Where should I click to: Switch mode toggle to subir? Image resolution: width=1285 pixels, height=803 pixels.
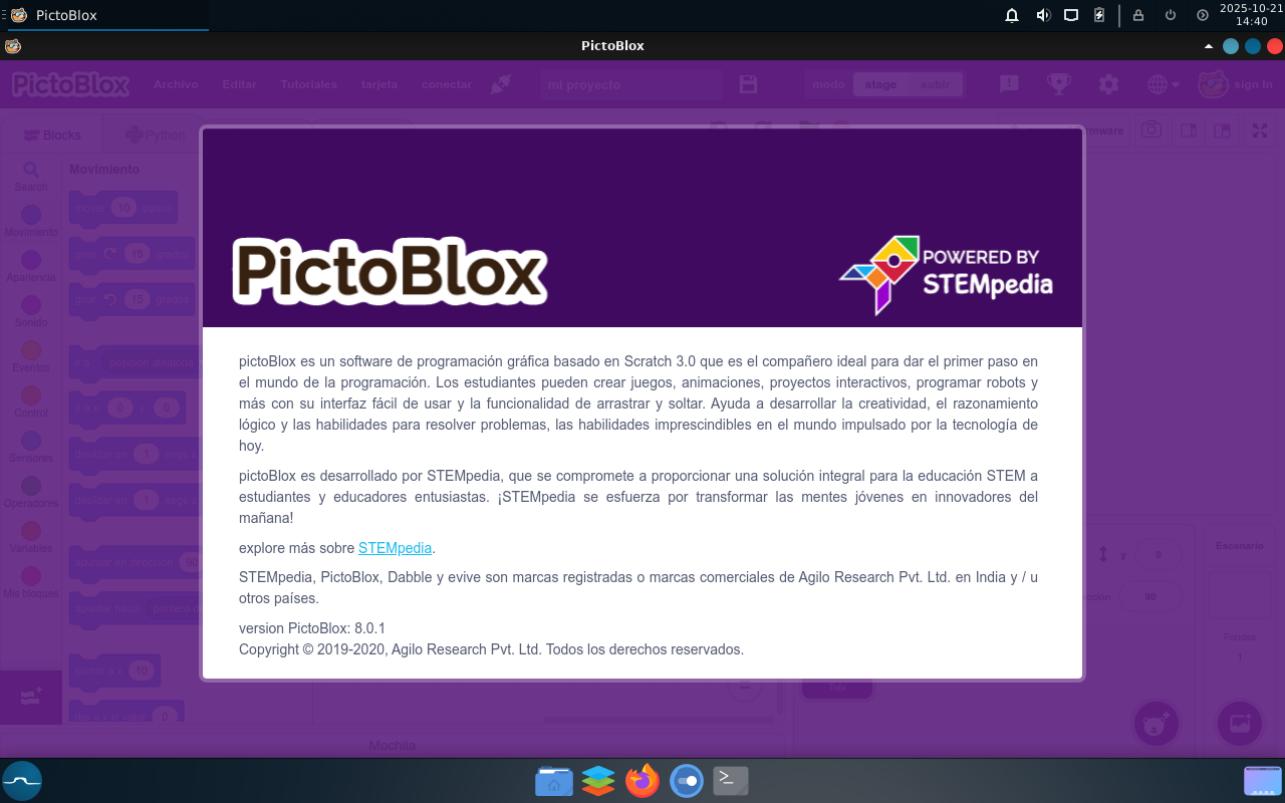tap(935, 85)
